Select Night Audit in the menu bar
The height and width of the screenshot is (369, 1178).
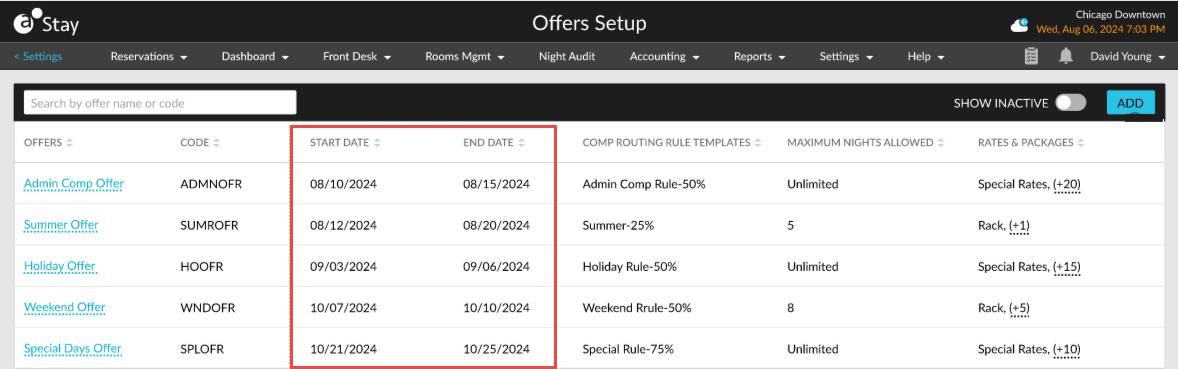pos(567,56)
